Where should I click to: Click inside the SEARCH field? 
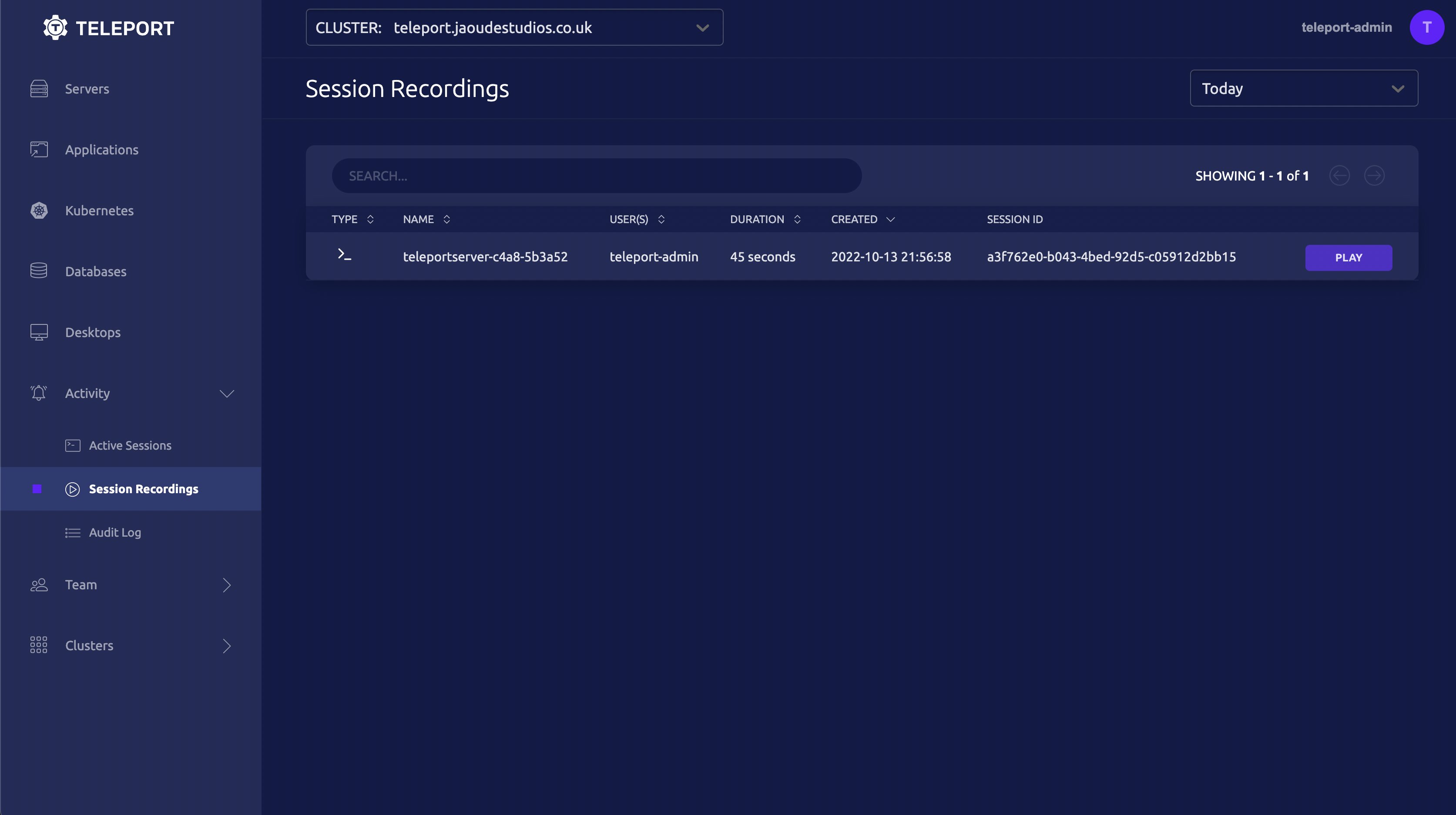pos(596,176)
